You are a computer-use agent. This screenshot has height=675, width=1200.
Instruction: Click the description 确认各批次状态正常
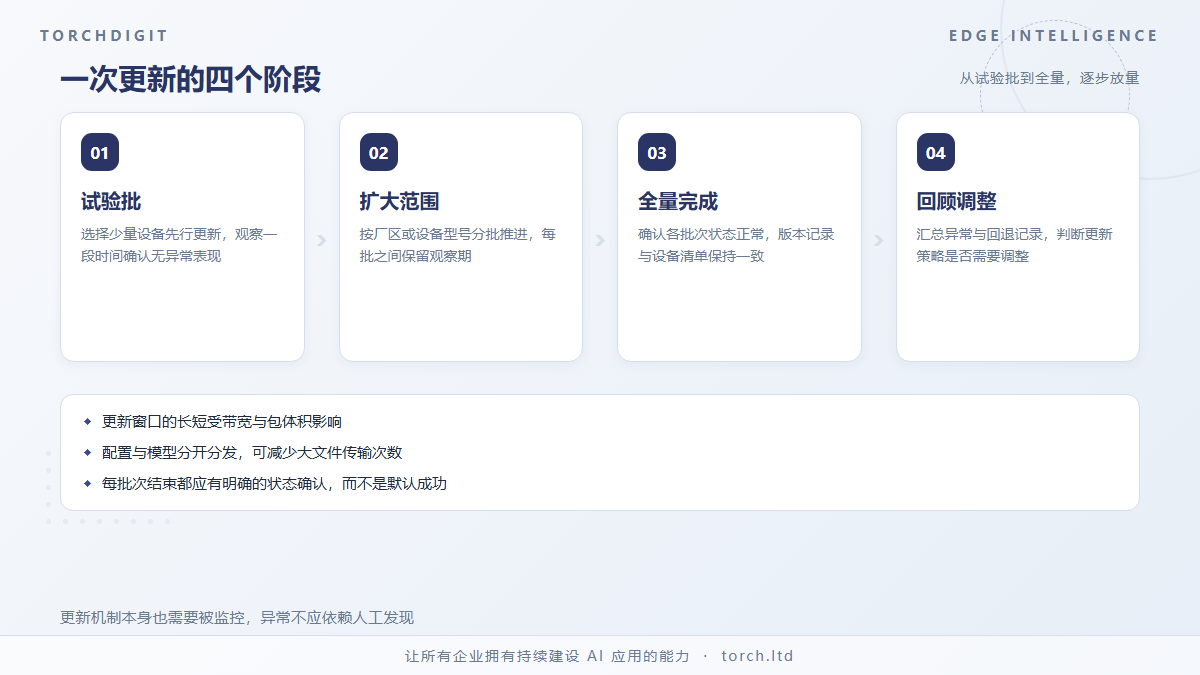(x=737, y=245)
